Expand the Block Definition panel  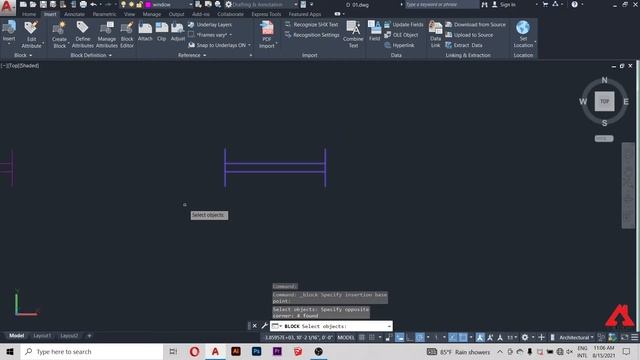pos(91,55)
